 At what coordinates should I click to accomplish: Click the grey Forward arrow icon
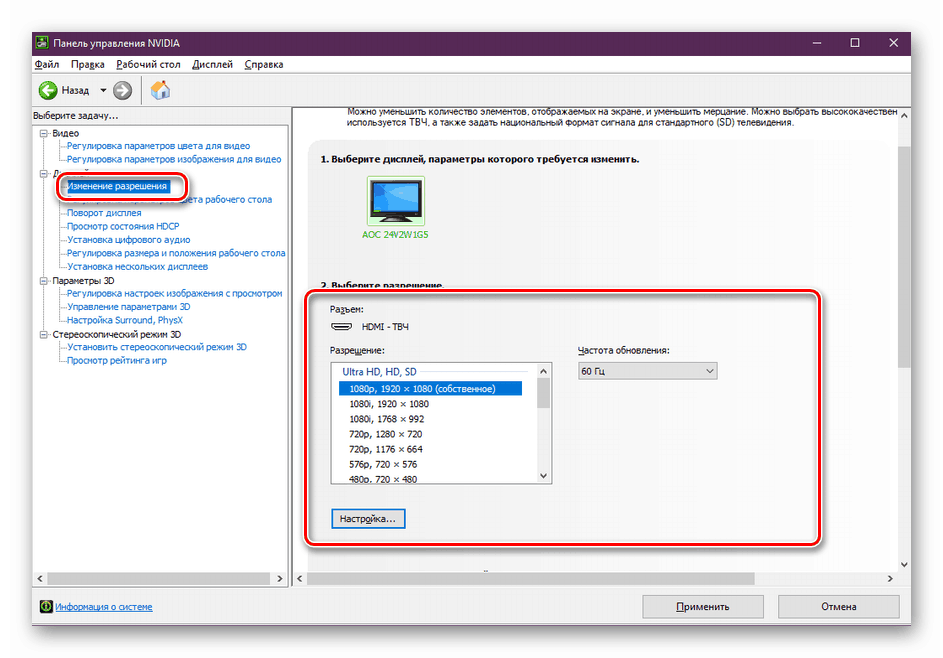[x=123, y=90]
